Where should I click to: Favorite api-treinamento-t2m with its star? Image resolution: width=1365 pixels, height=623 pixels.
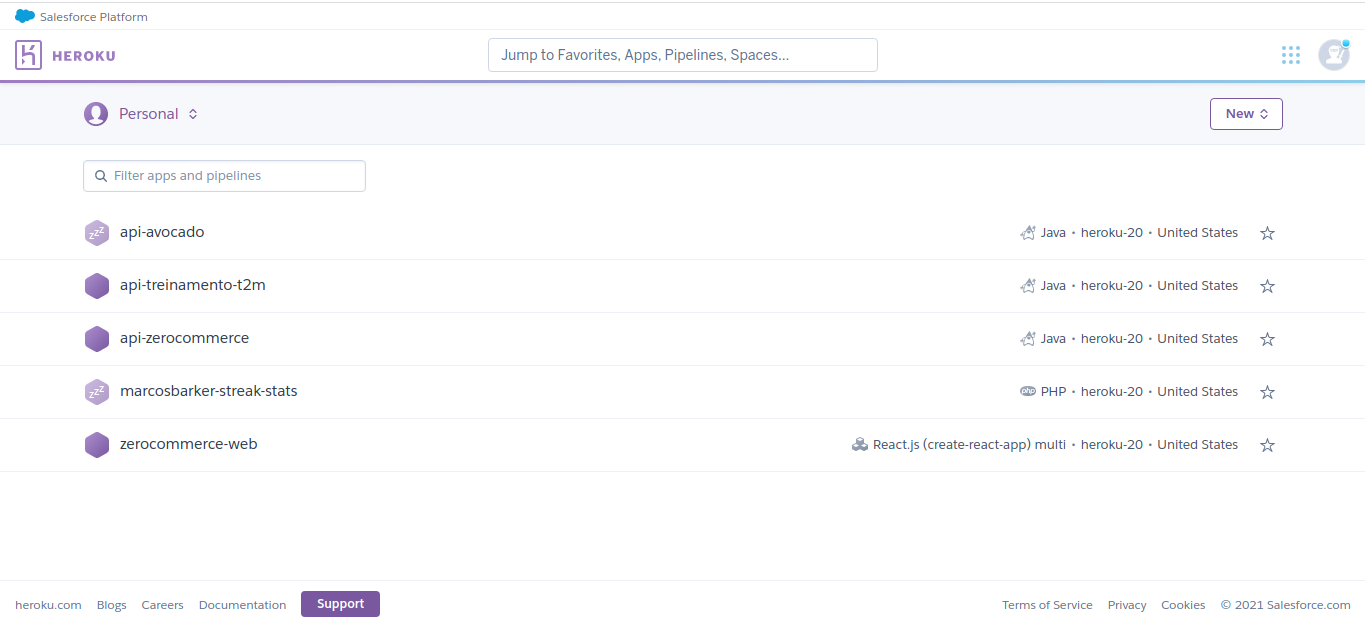tap(1267, 286)
